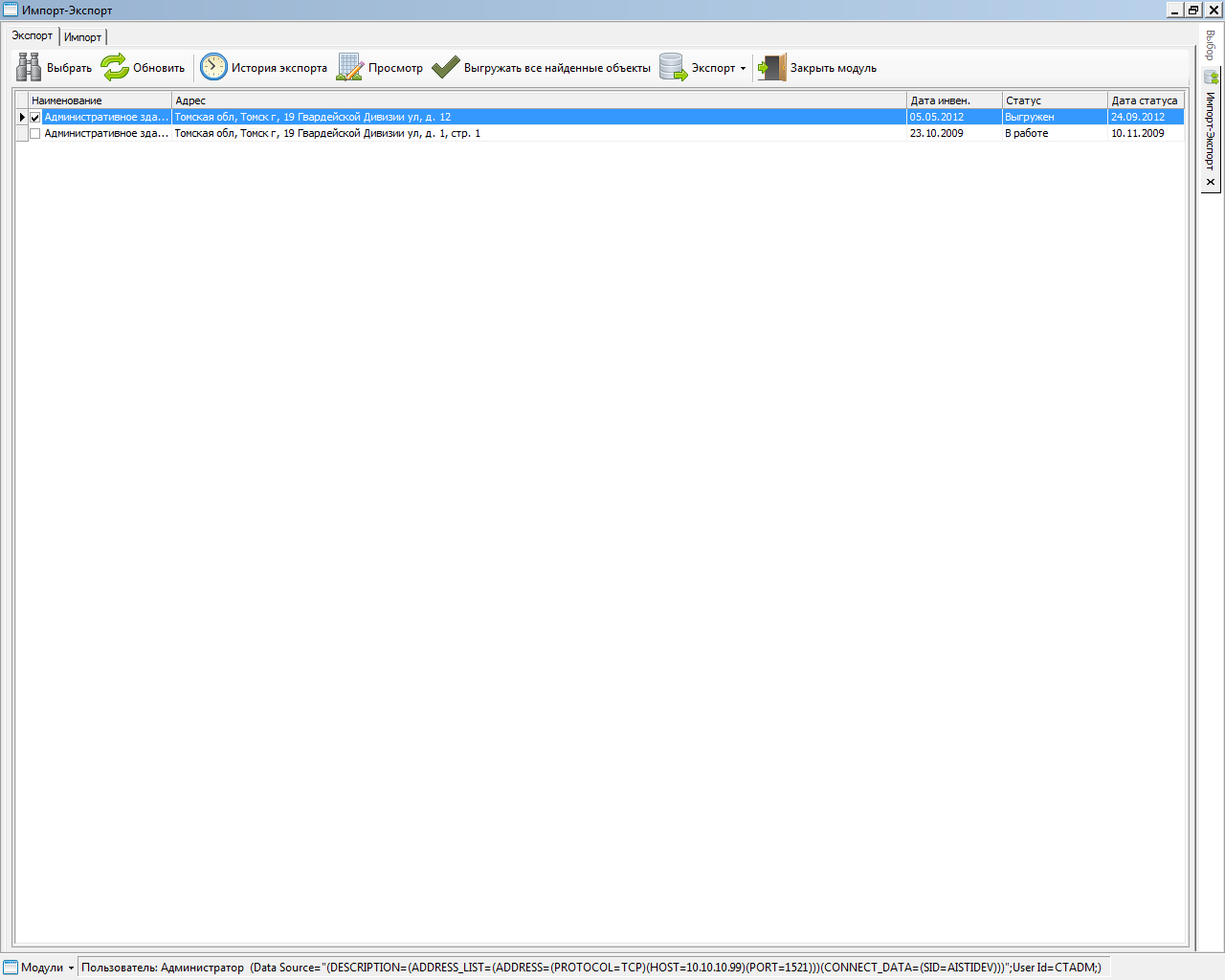Open the Модули dropdown arrow in status bar
Viewport: 1225px width, 980px height.
[x=71, y=968]
